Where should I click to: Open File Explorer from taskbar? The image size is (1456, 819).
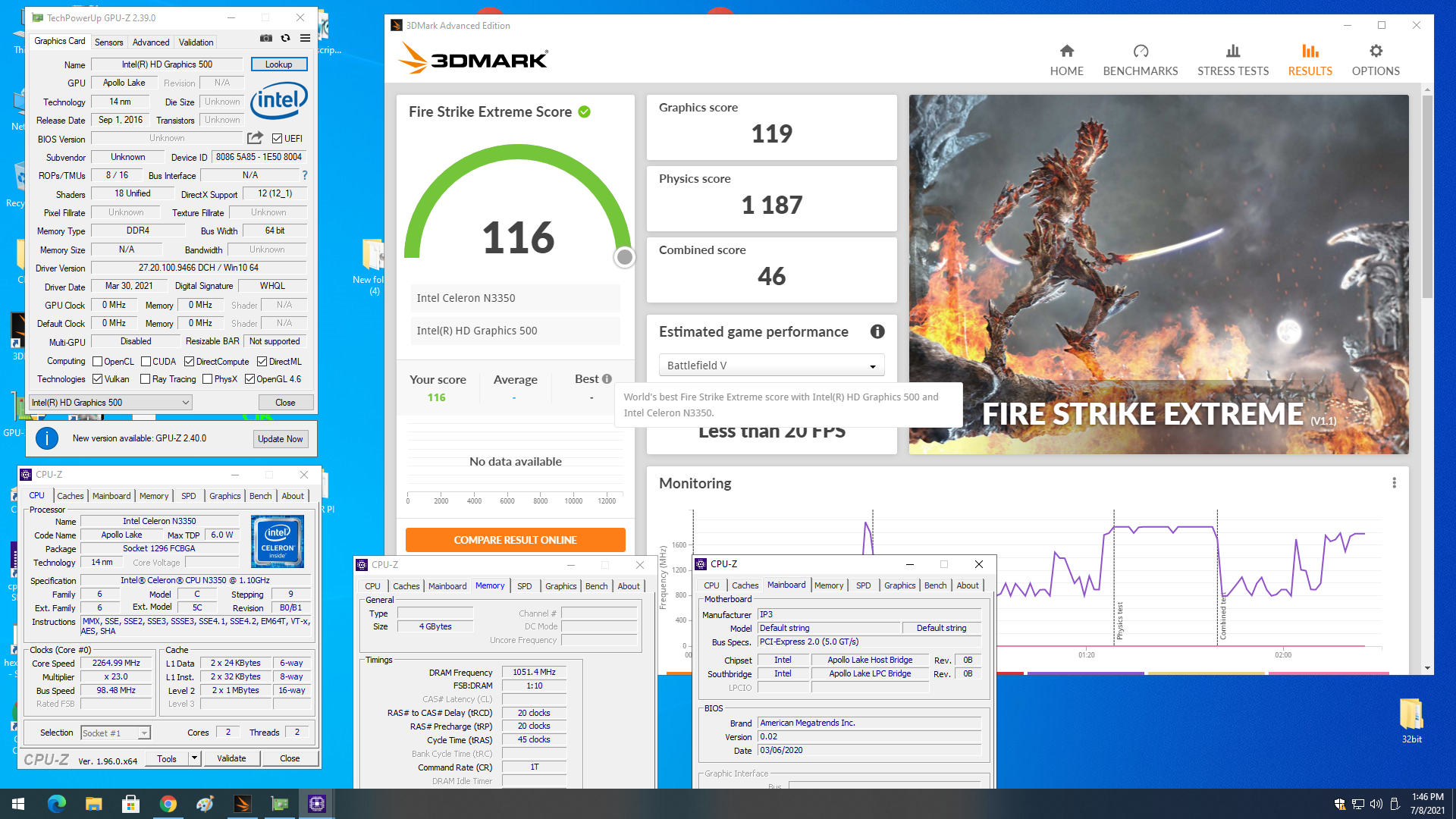tap(93, 804)
